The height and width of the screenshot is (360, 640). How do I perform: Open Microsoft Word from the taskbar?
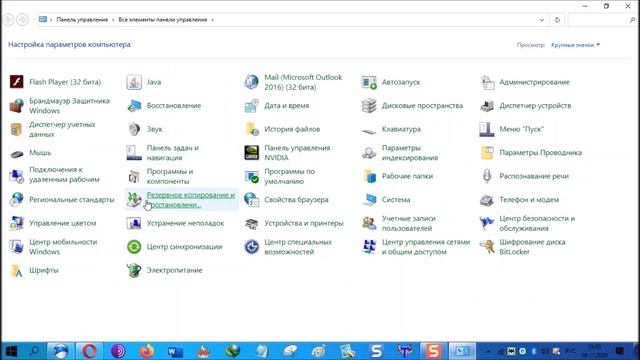175,351
